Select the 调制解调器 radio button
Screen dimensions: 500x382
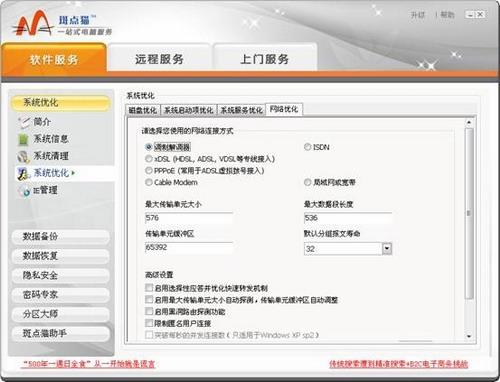coord(149,147)
